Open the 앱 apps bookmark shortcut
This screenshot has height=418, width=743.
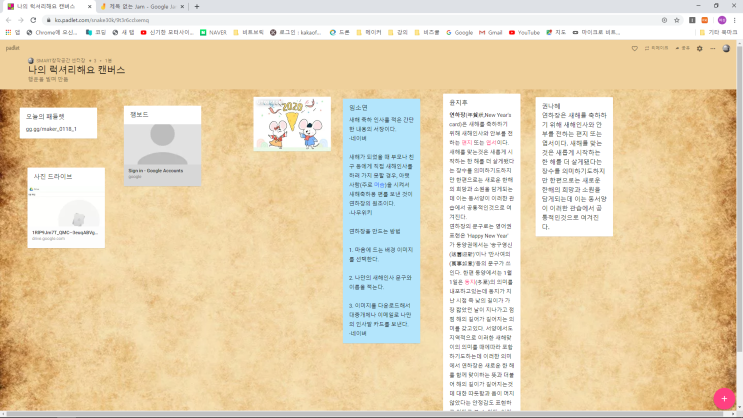coord(13,32)
